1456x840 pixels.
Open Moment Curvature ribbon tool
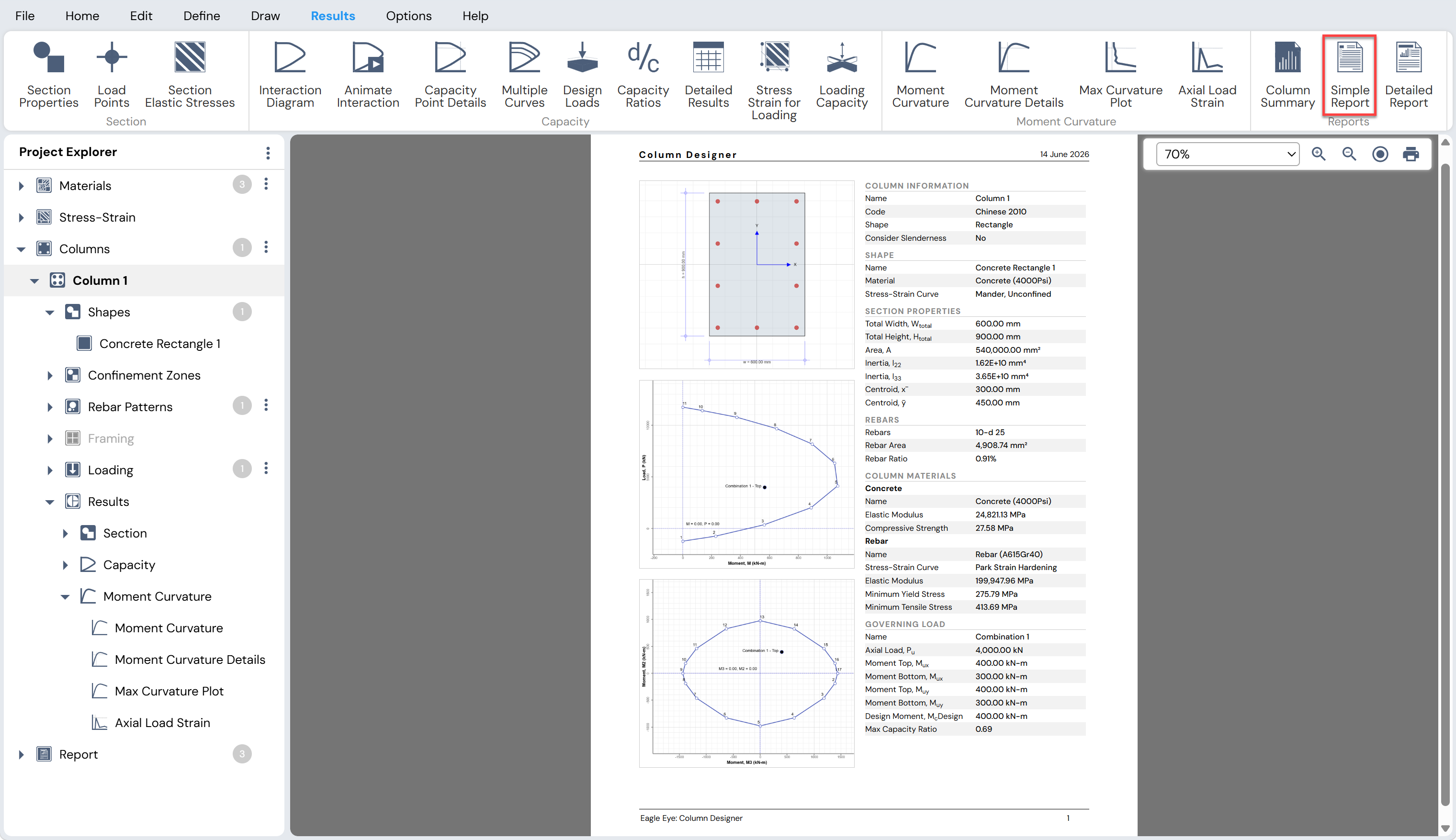click(x=920, y=74)
